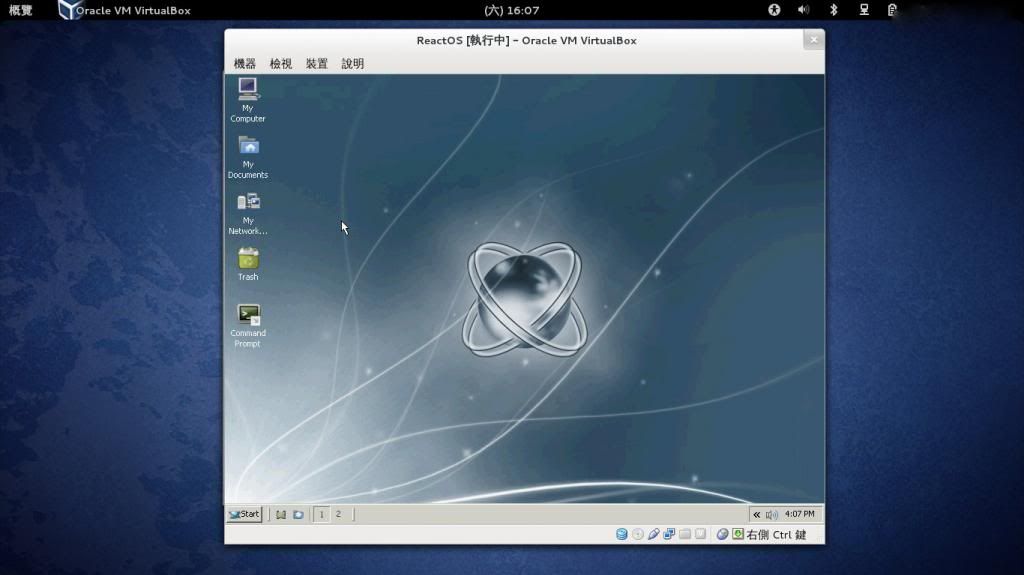
Task: Switch to virtual desktop 1
Action: pyautogui.click(x=321, y=514)
